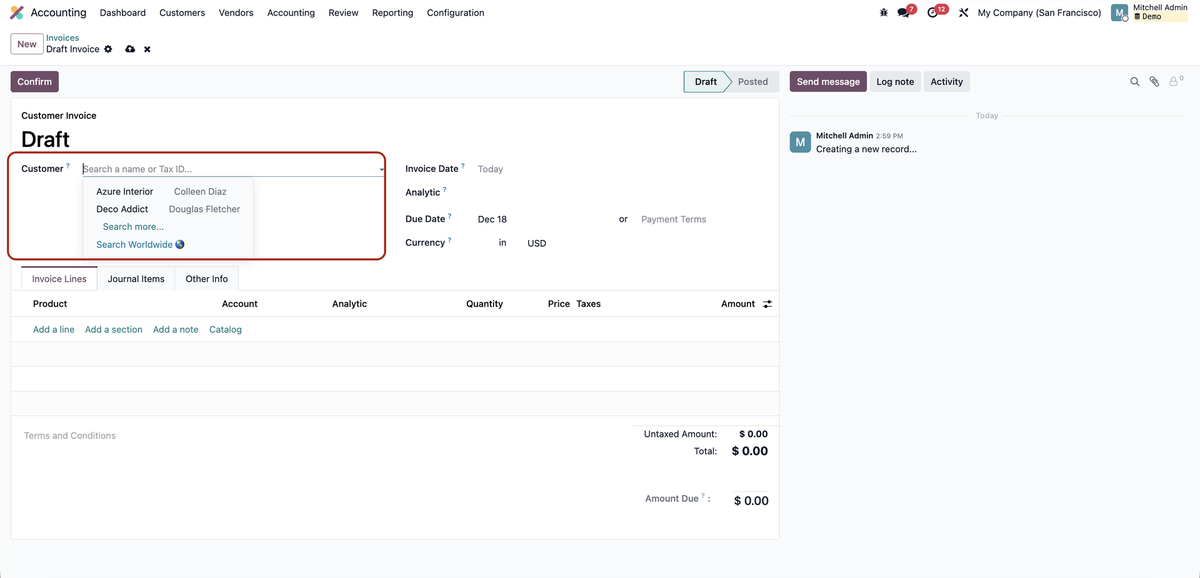This screenshot has height=578, width=1200.
Task: Click the Add a line link
Action: (53, 329)
